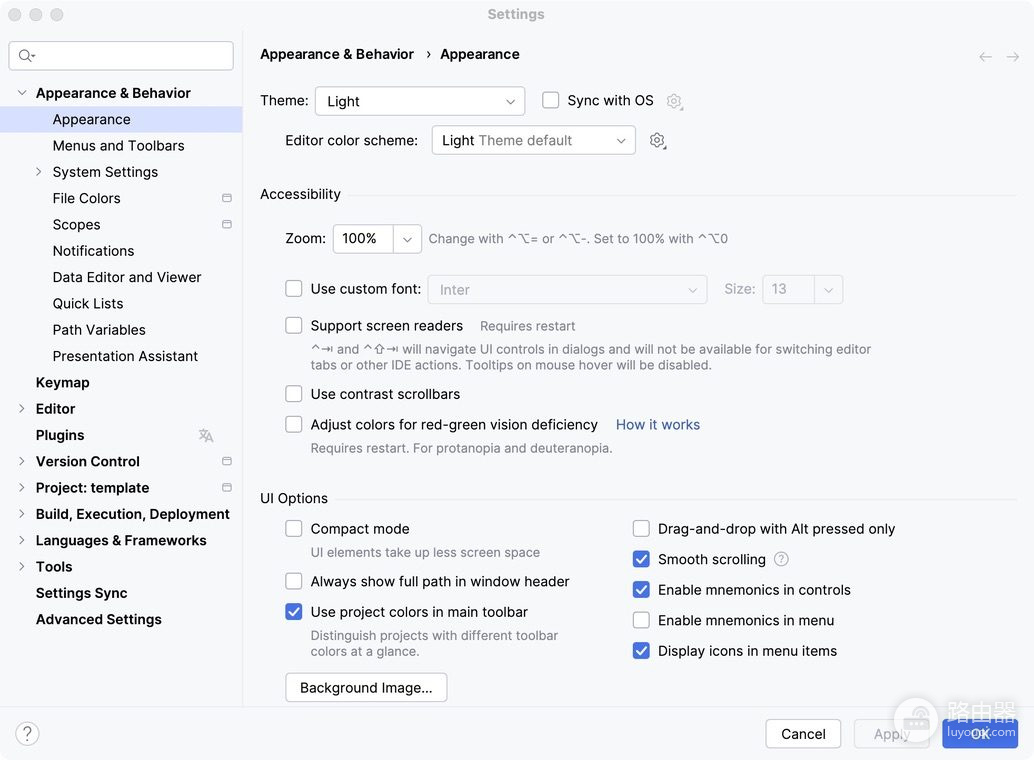Enable Use custom font checkbox
The width and height of the screenshot is (1034, 760).
pos(293,288)
